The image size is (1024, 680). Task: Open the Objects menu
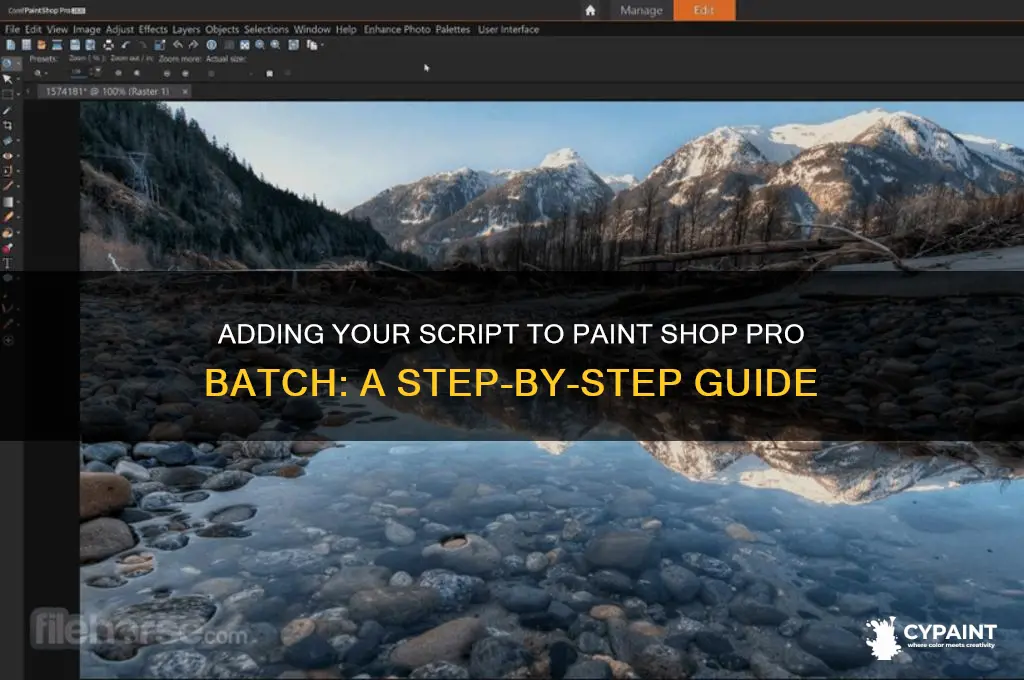pyautogui.click(x=222, y=29)
